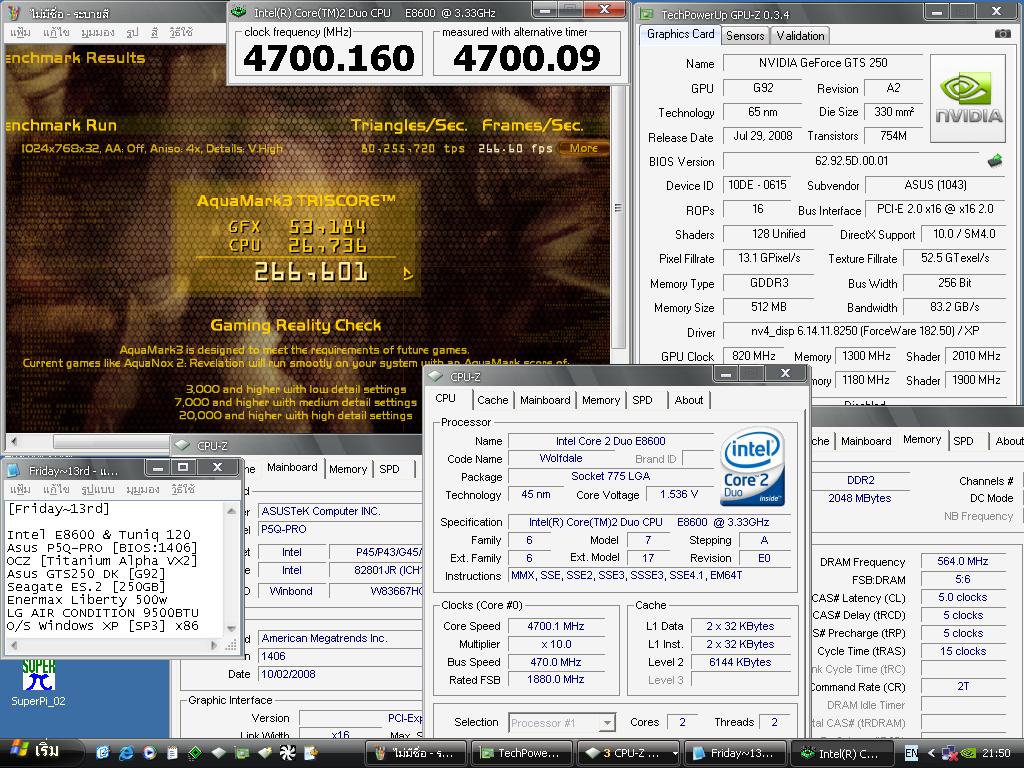Switch to Intel(R) C... taskbar button

coord(842,753)
